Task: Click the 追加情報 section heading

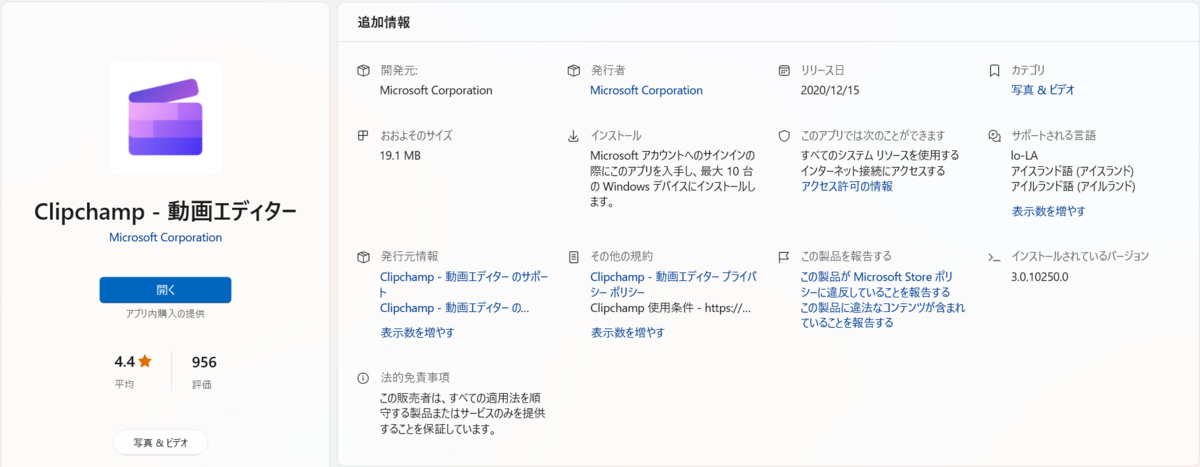Action: 384,22
